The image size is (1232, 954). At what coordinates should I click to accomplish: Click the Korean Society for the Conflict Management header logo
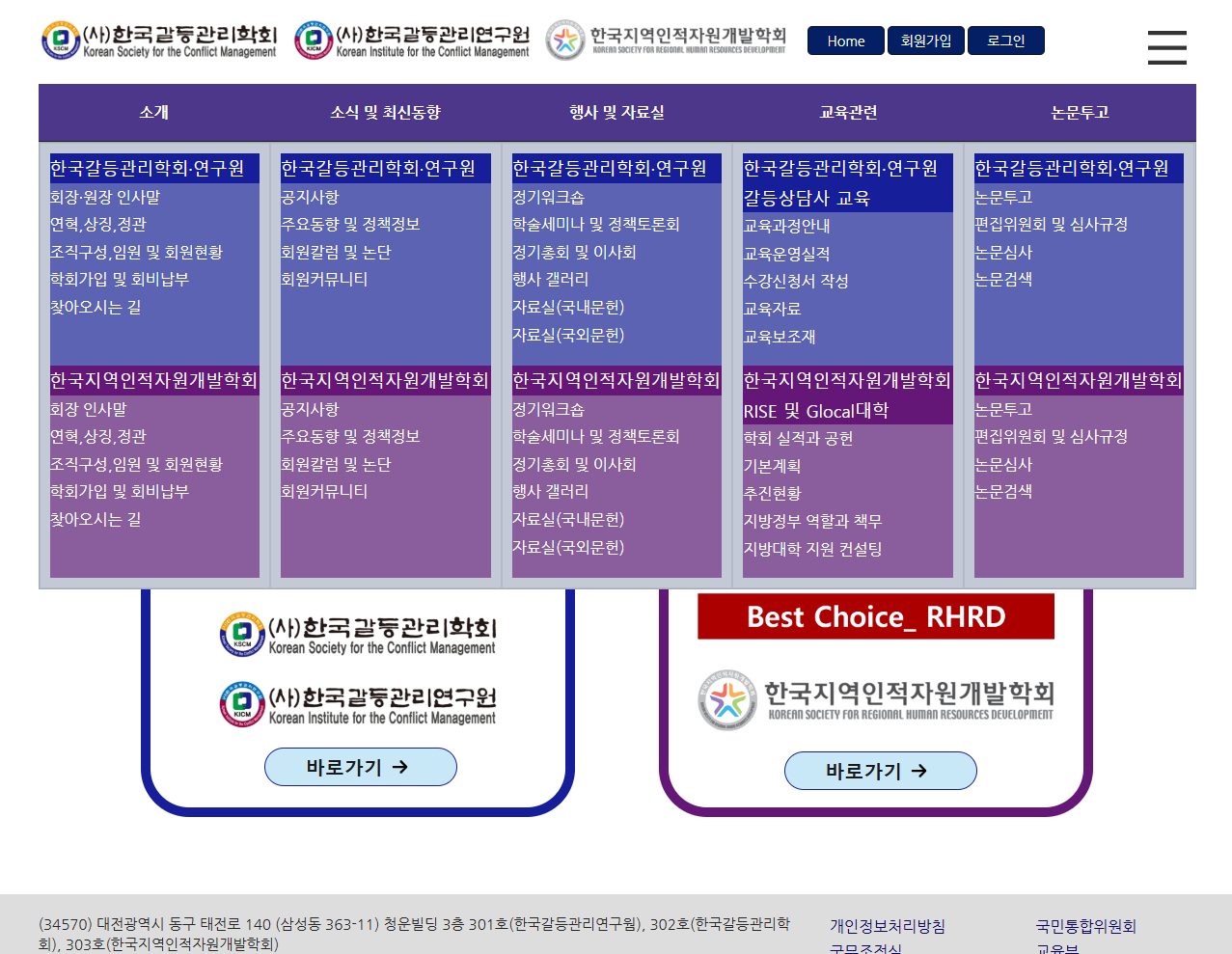pos(159,41)
